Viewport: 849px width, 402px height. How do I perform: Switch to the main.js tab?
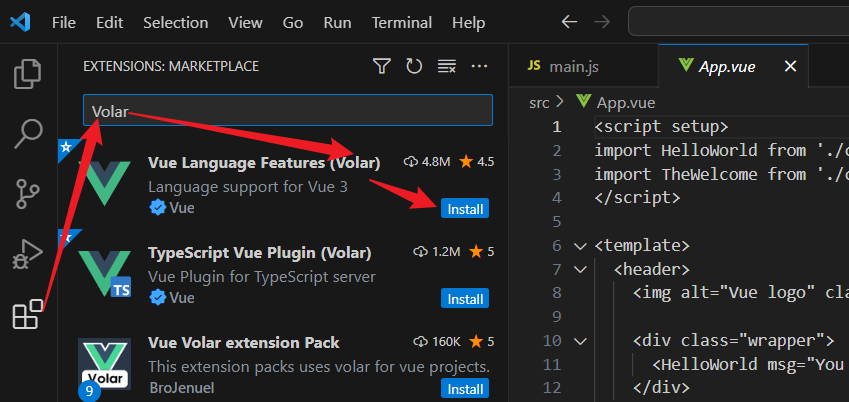point(563,66)
